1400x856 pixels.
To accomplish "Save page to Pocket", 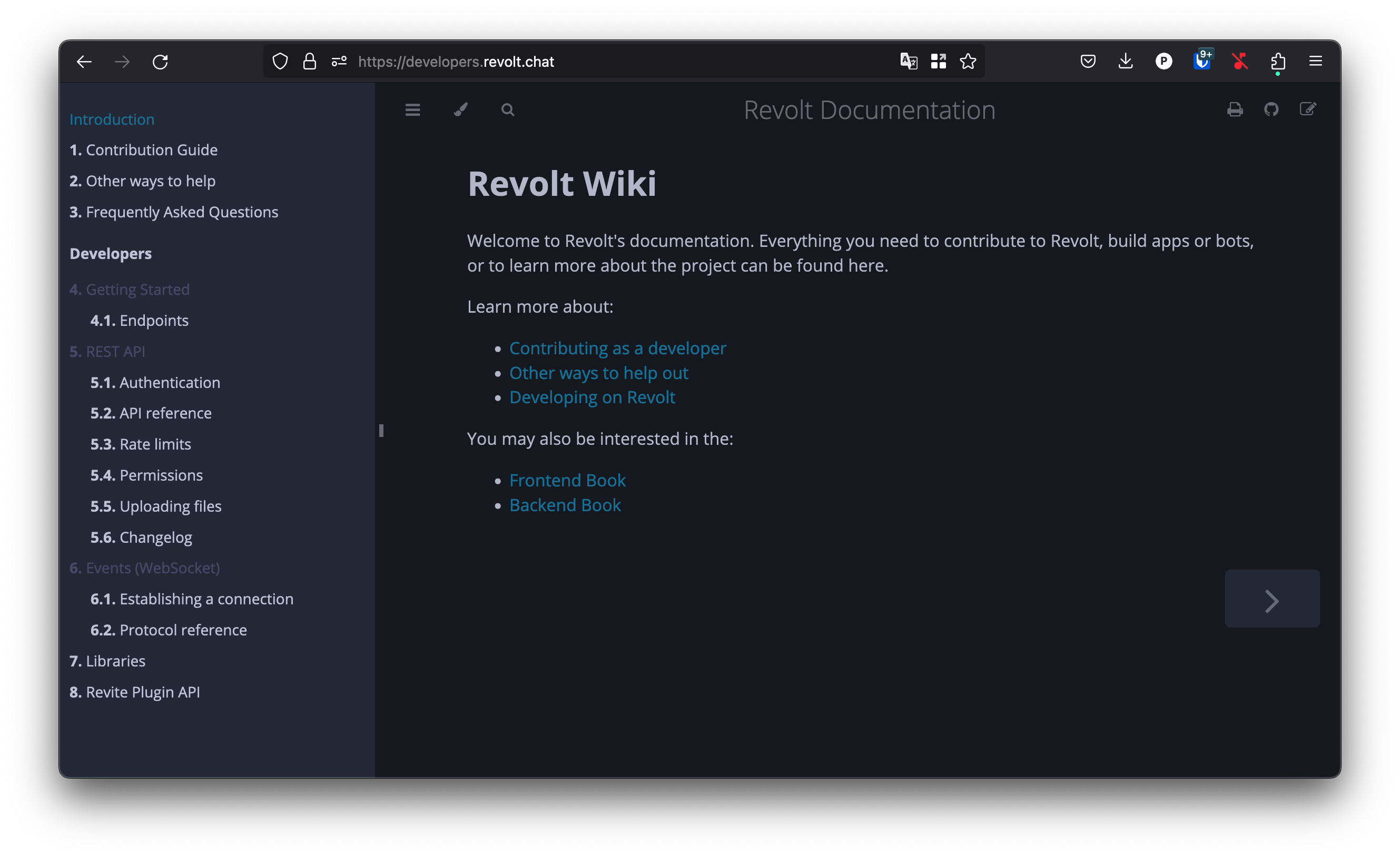I will (1088, 62).
